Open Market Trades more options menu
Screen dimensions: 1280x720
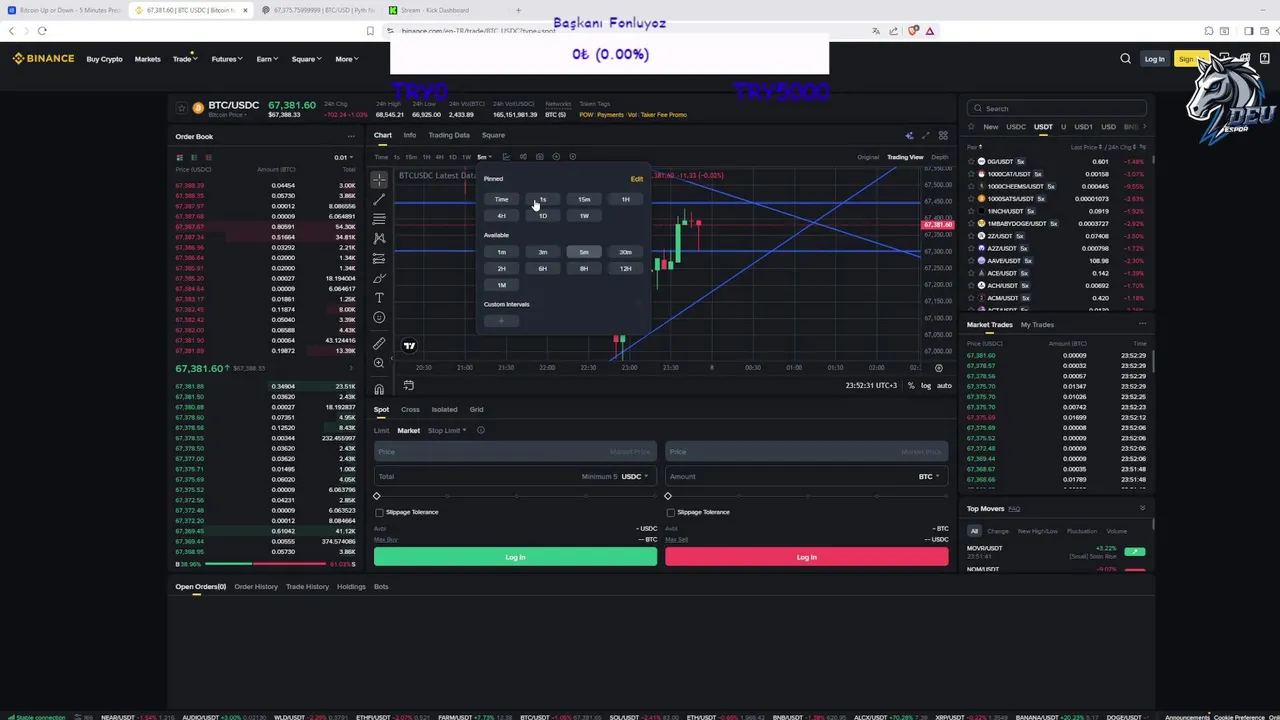(x=1142, y=324)
